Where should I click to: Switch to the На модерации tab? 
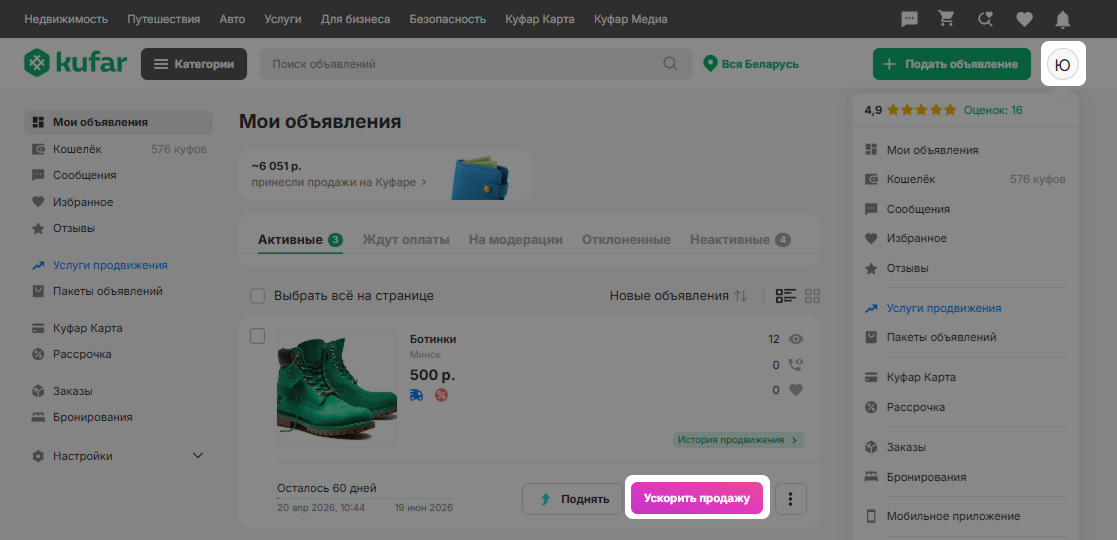pyautogui.click(x=516, y=239)
